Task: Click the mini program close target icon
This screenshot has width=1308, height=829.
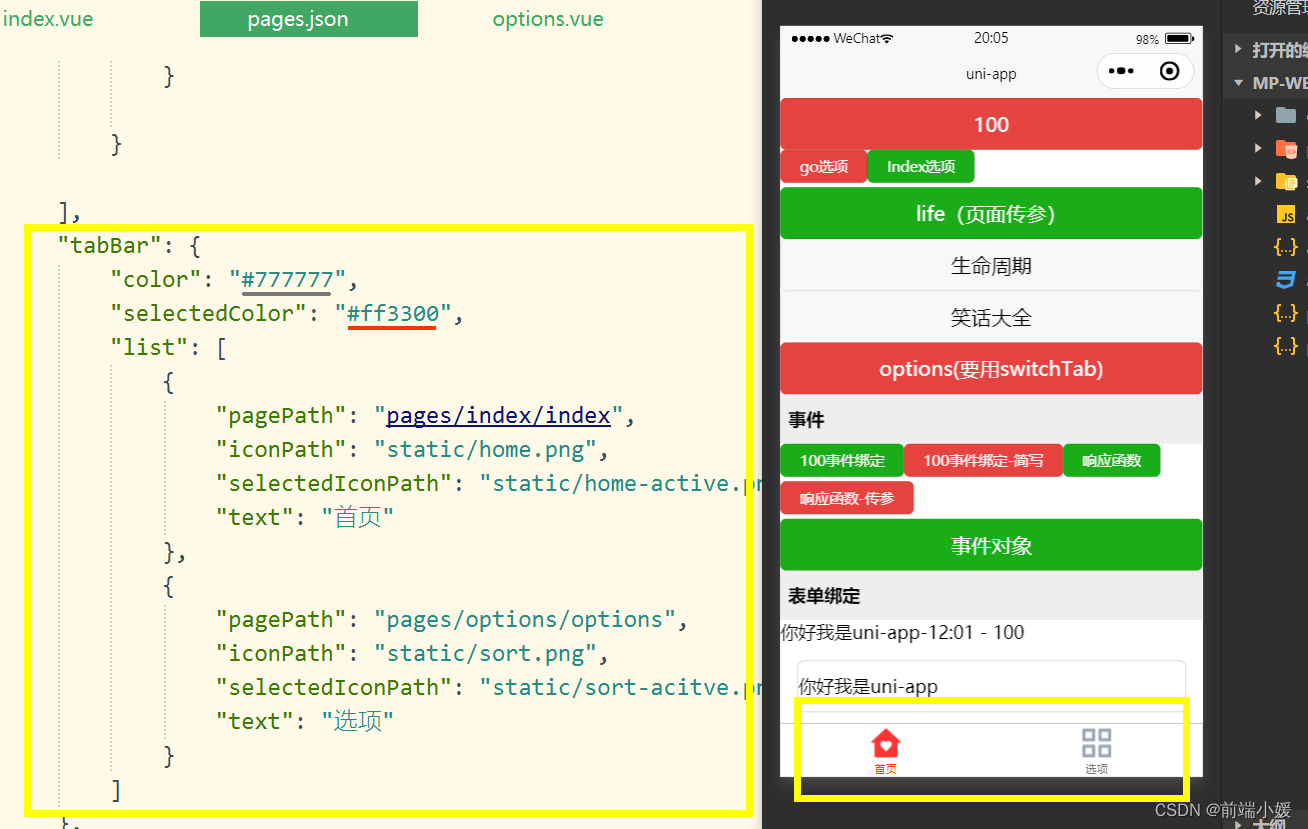Action: point(1169,71)
